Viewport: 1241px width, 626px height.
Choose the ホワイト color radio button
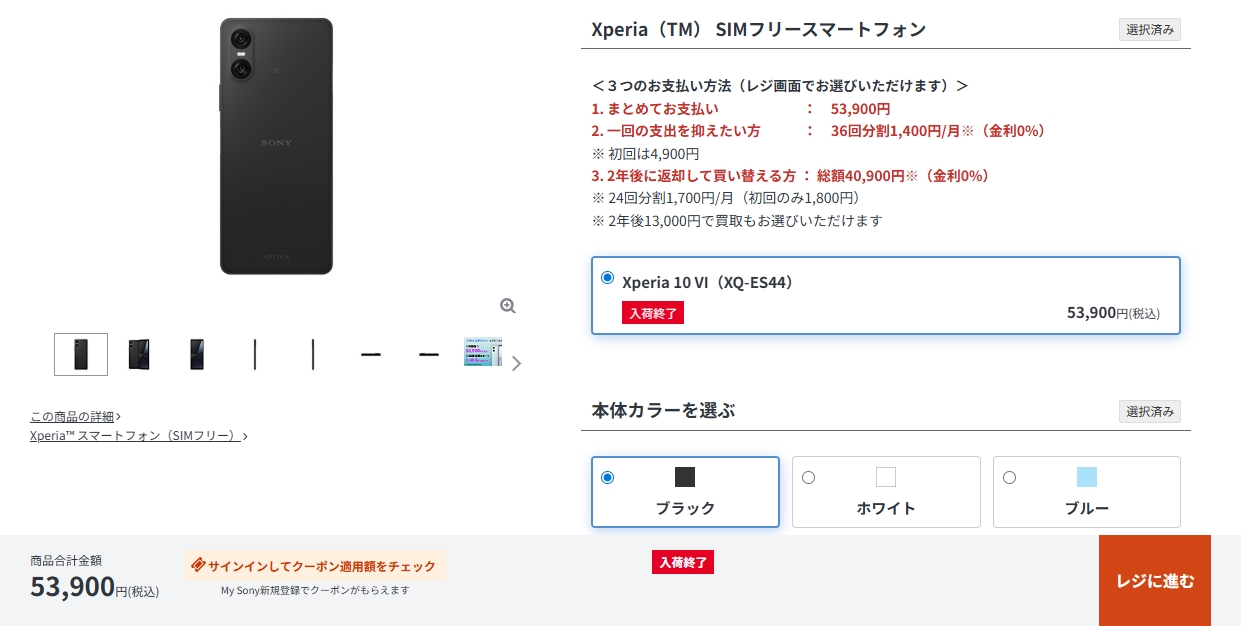click(x=809, y=477)
